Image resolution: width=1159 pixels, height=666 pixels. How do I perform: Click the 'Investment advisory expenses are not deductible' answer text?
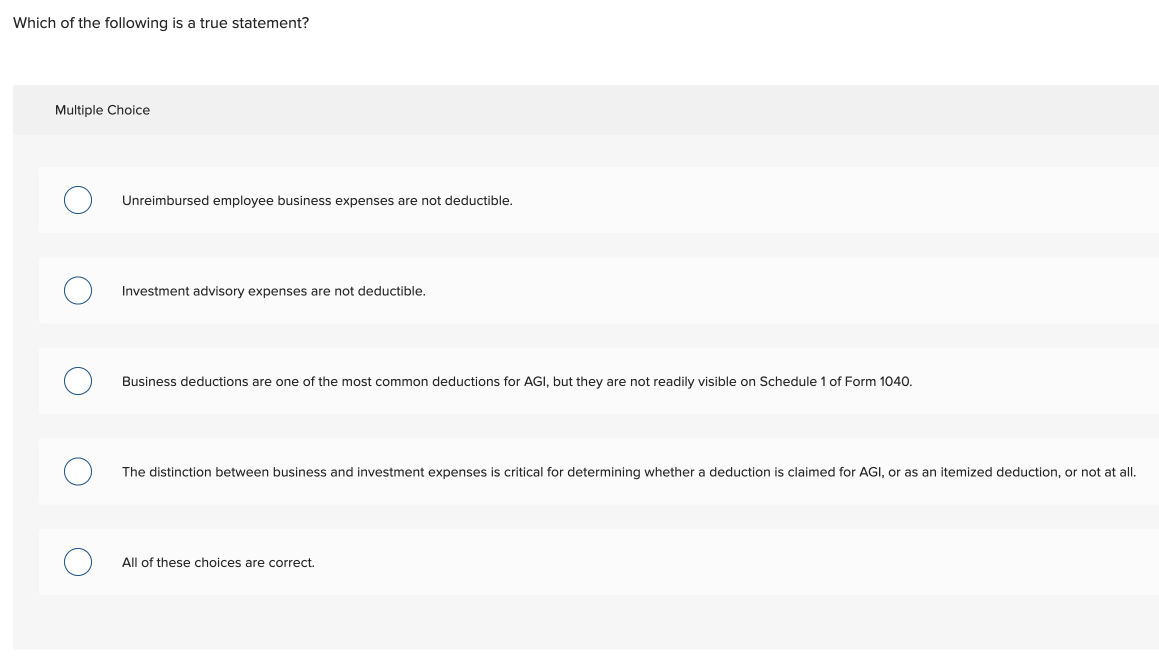click(x=273, y=291)
